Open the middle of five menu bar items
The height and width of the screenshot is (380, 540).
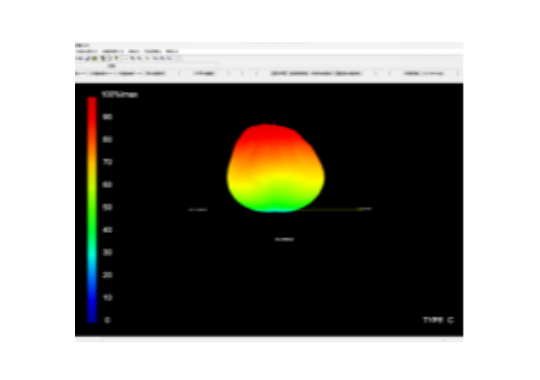pyautogui.click(x=134, y=51)
